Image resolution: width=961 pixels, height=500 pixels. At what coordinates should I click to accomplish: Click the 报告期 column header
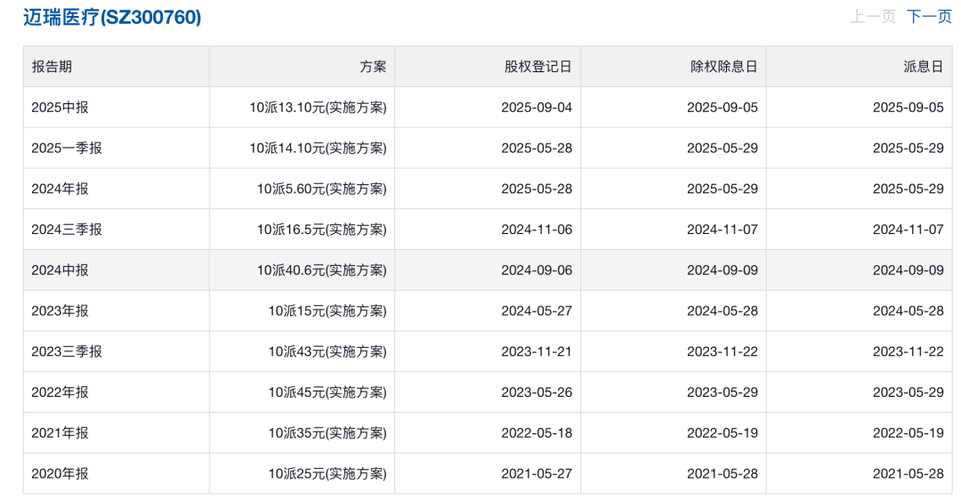click(x=52, y=67)
